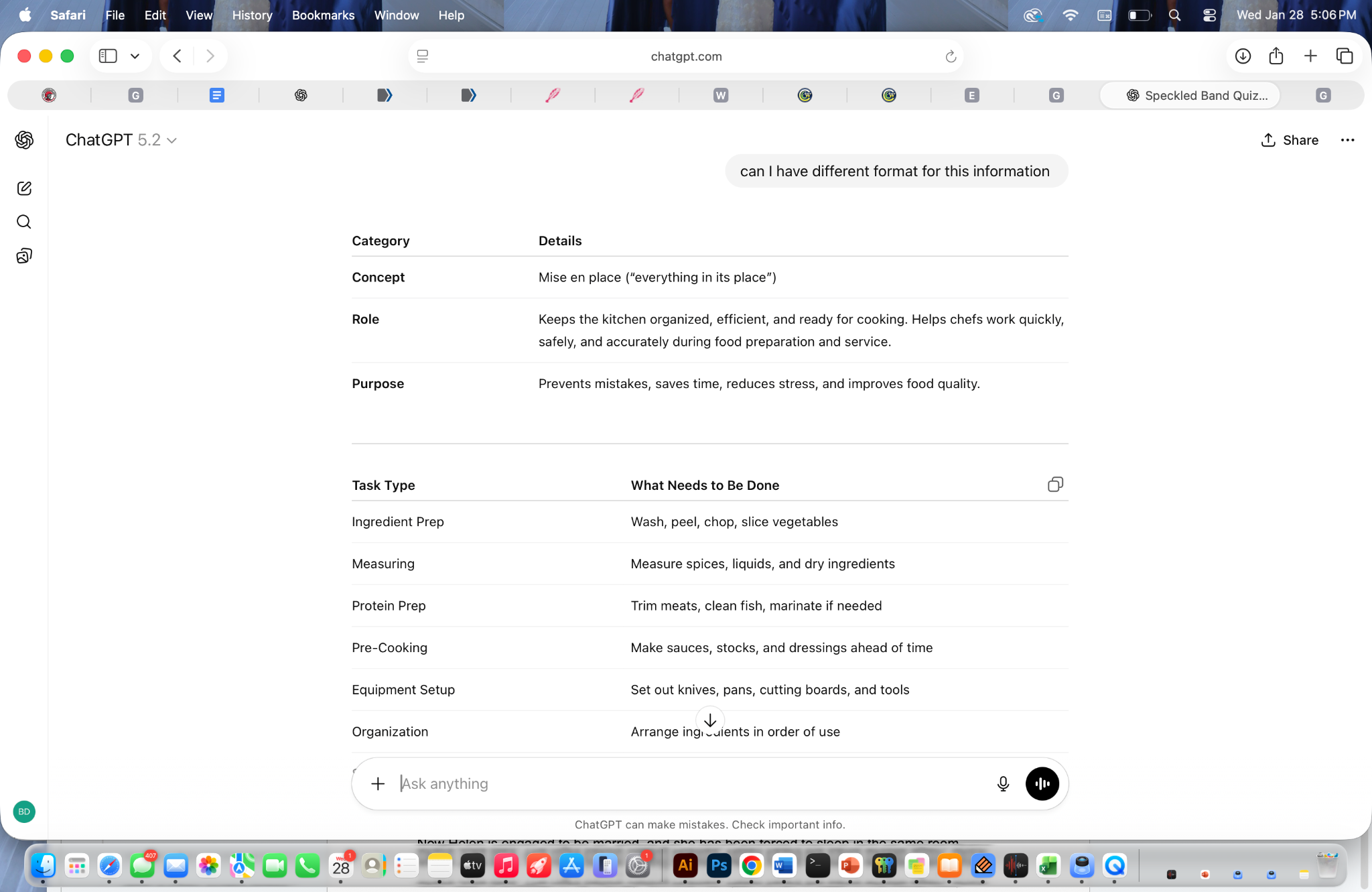Image resolution: width=1372 pixels, height=892 pixels.
Task: Start voice mode with the black waveform button
Action: [1042, 783]
